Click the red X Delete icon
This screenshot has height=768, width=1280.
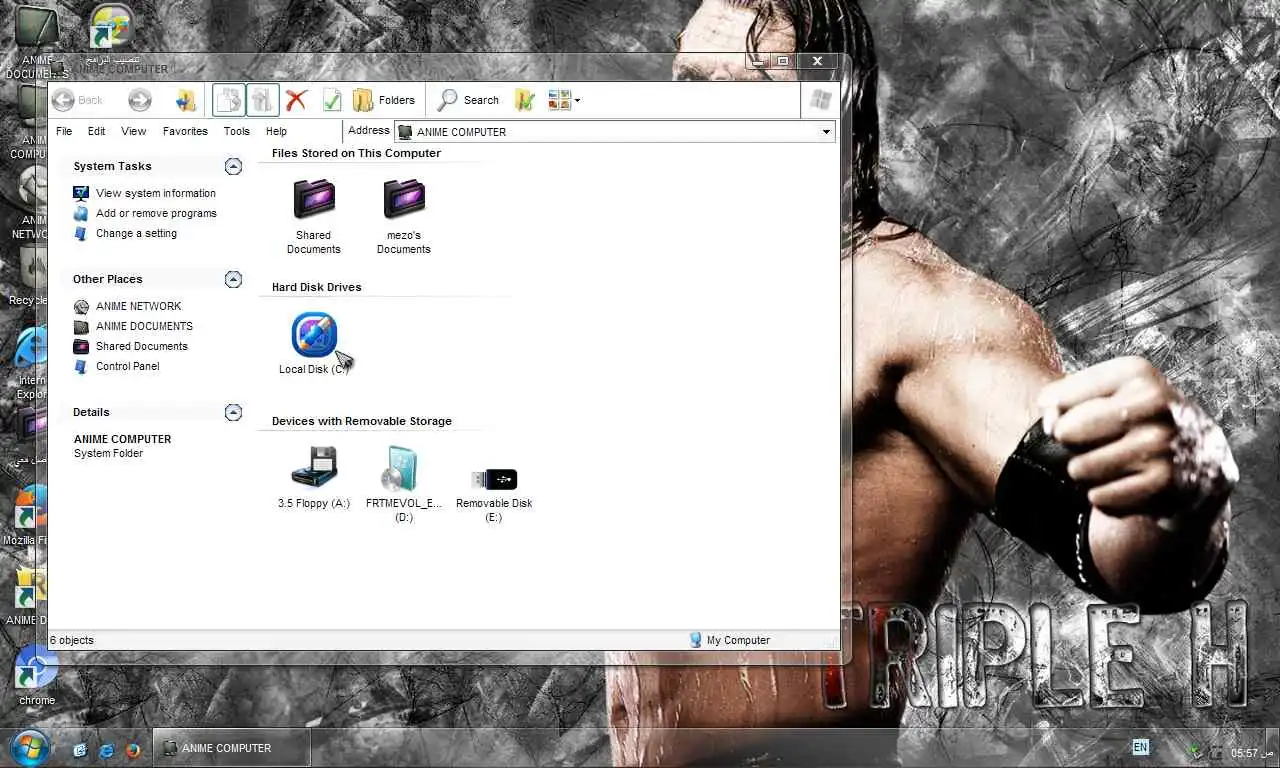pyautogui.click(x=296, y=100)
